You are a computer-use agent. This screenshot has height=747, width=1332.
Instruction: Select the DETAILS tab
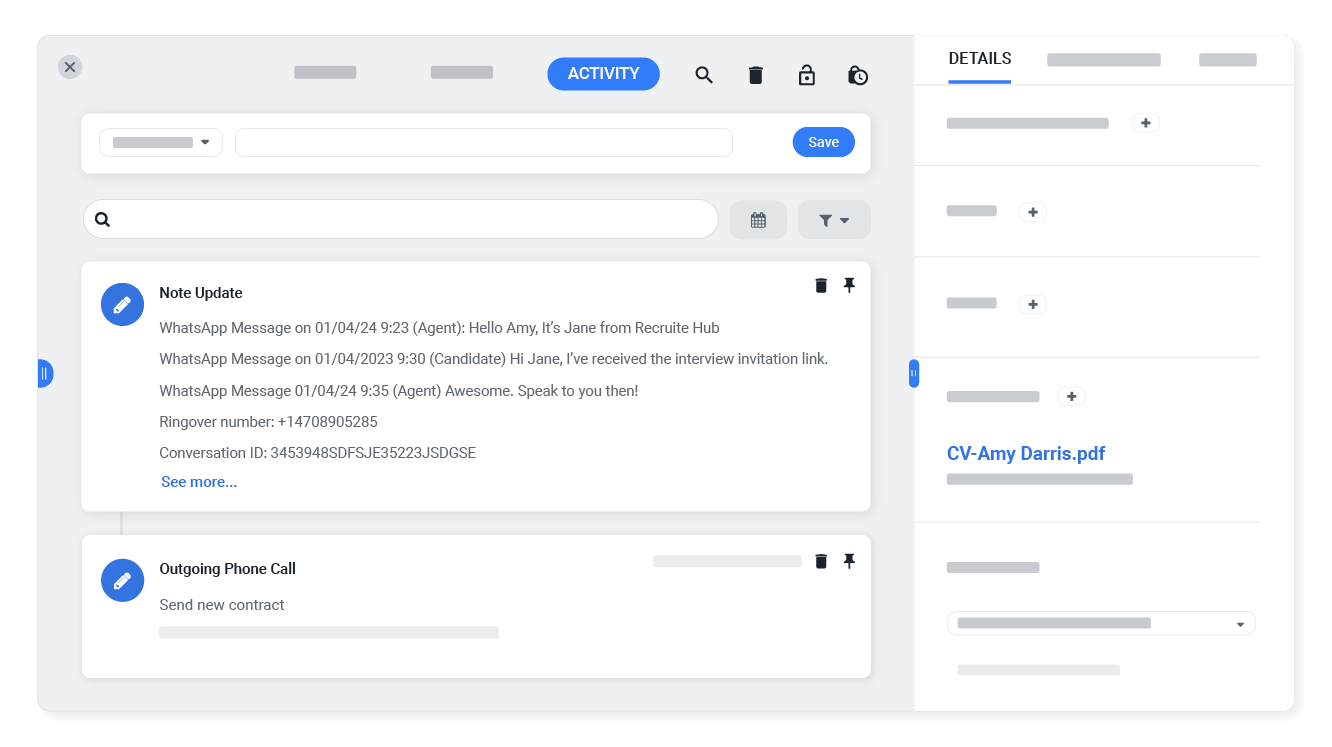tap(979, 58)
